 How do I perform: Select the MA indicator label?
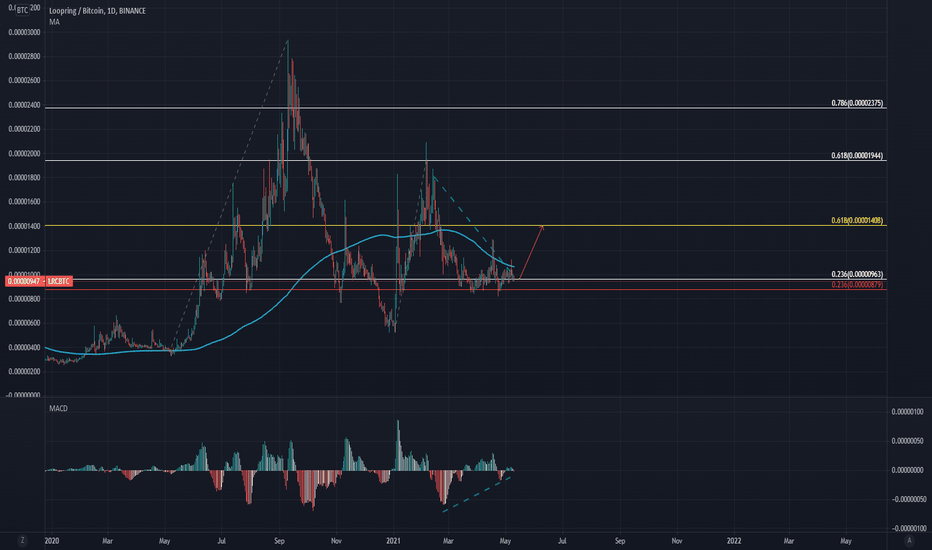54,22
